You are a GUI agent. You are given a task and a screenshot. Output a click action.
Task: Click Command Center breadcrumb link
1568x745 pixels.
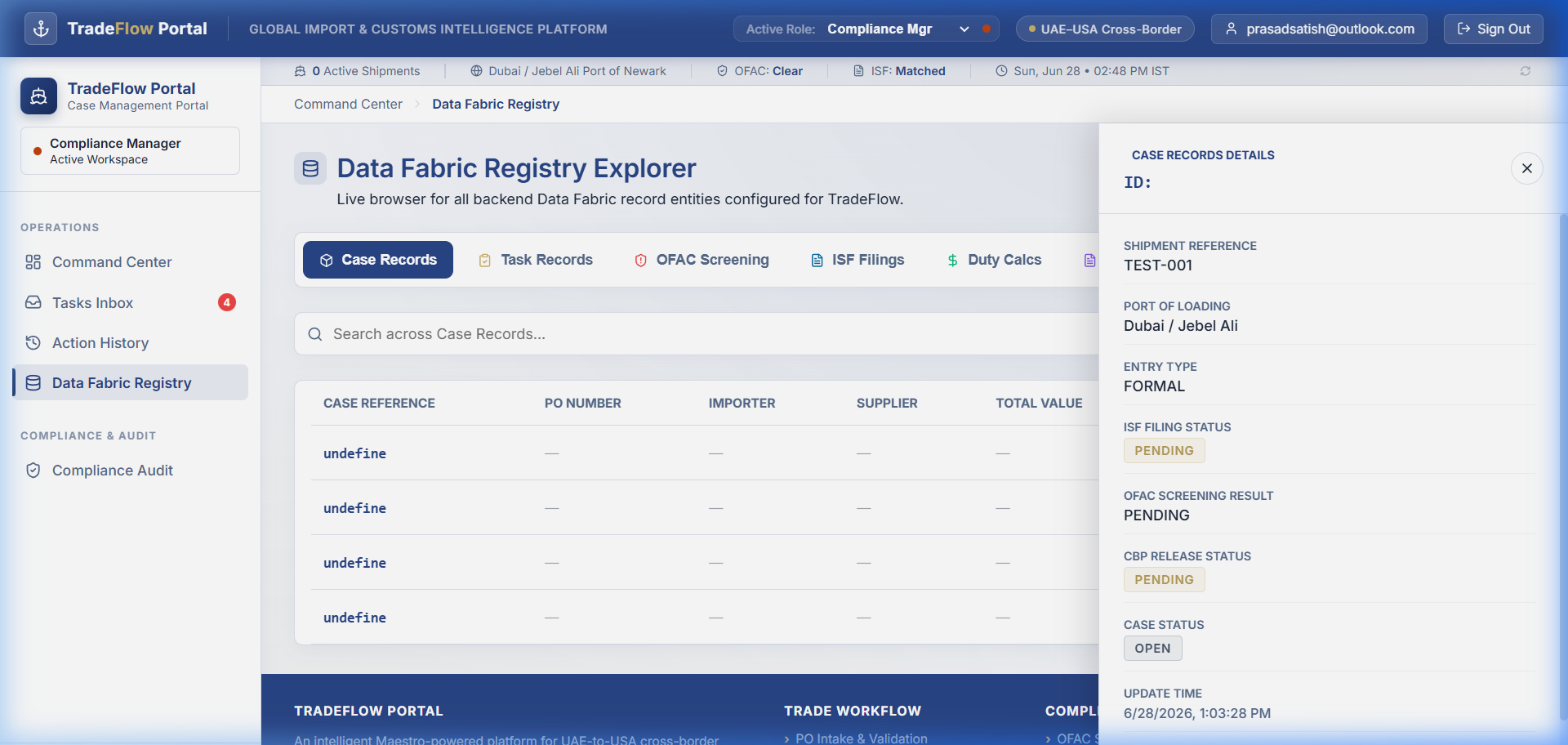coord(348,104)
